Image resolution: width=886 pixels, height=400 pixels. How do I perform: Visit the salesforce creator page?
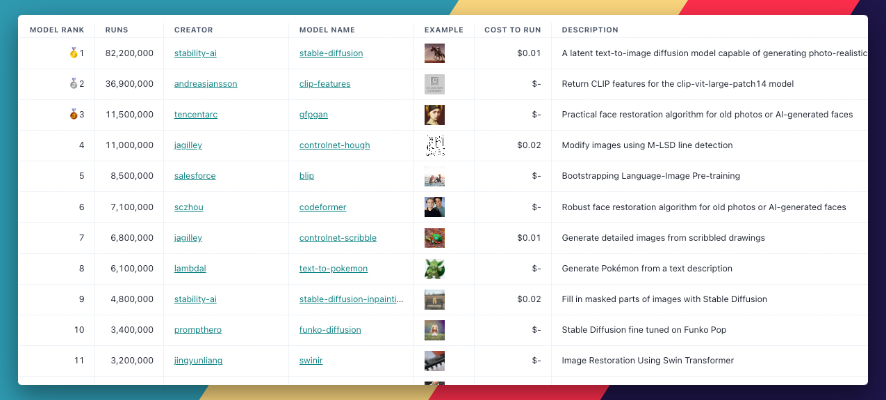(x=195, y=176)
